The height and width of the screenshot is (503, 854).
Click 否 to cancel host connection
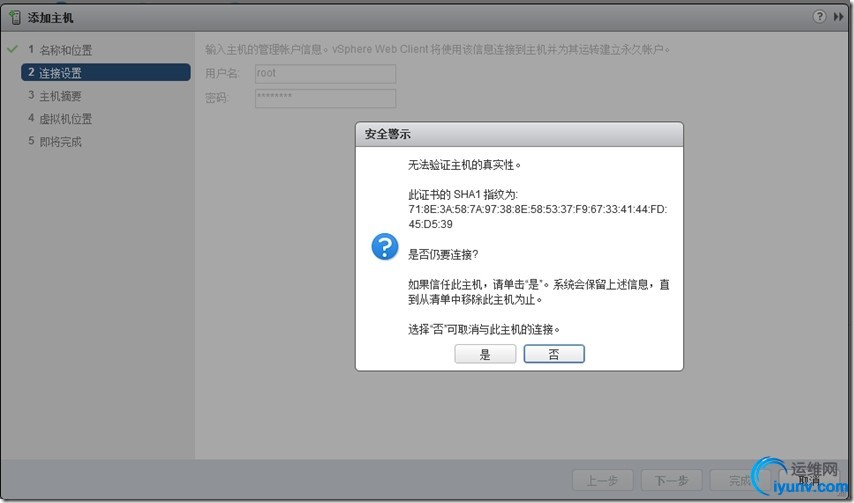point(554,354)
